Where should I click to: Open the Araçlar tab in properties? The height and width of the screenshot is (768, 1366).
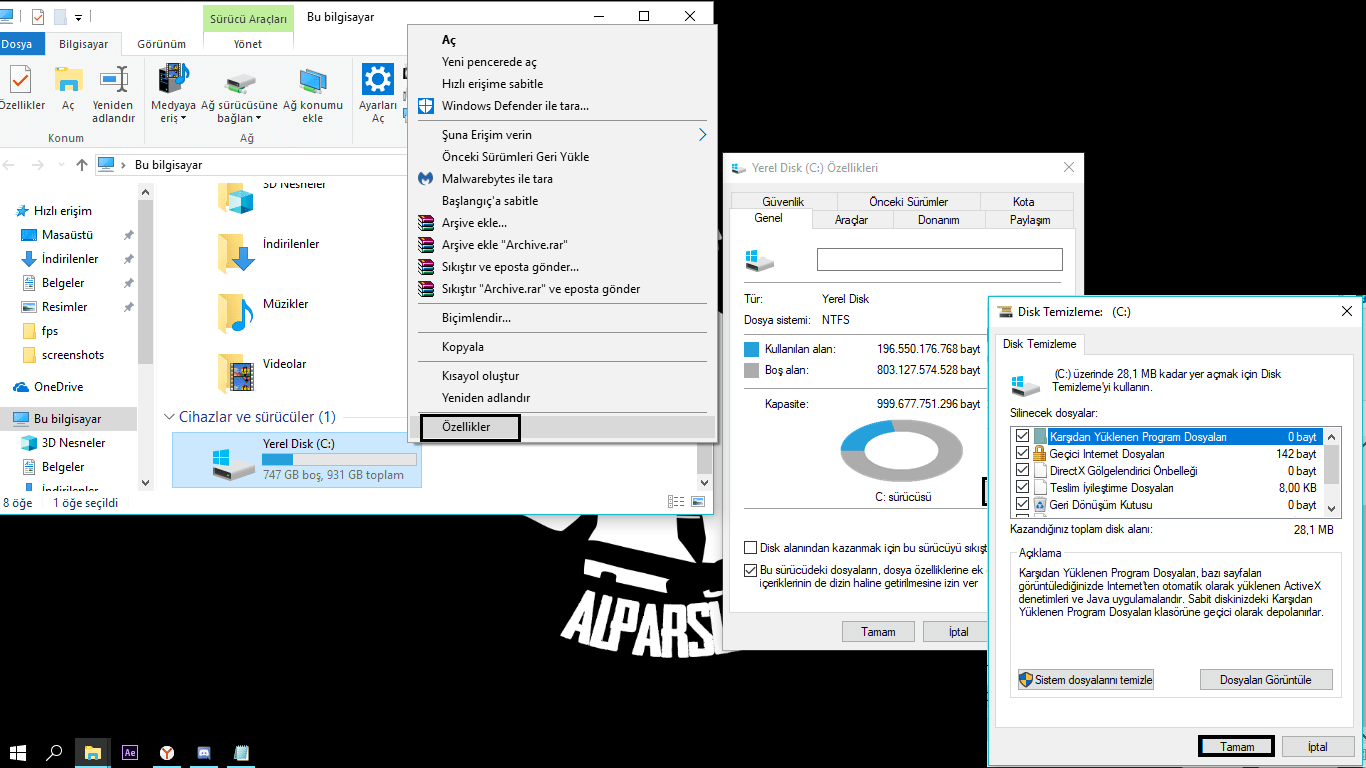tap(851, 220)
